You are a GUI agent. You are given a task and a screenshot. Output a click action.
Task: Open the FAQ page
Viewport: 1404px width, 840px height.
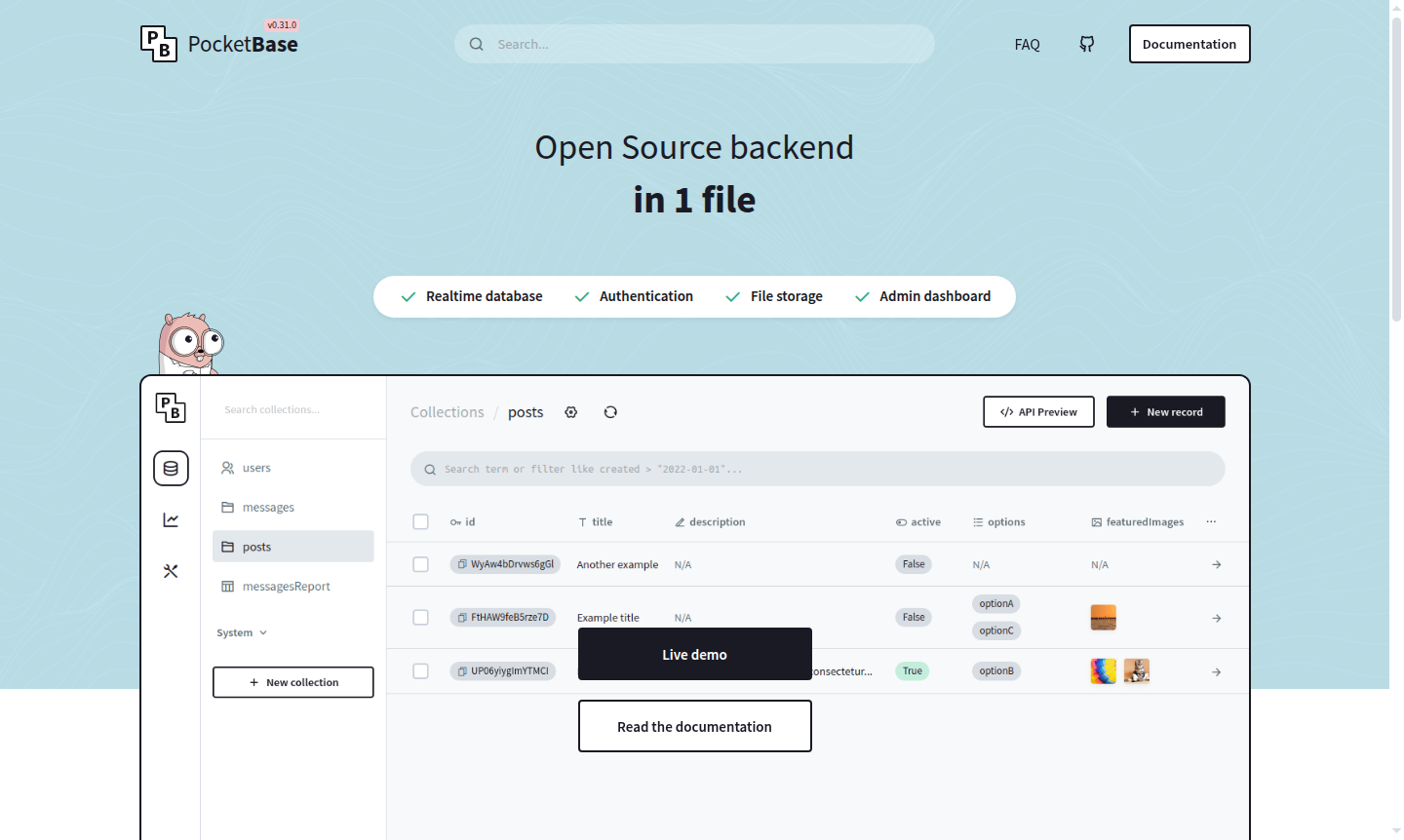point(1027,45)
